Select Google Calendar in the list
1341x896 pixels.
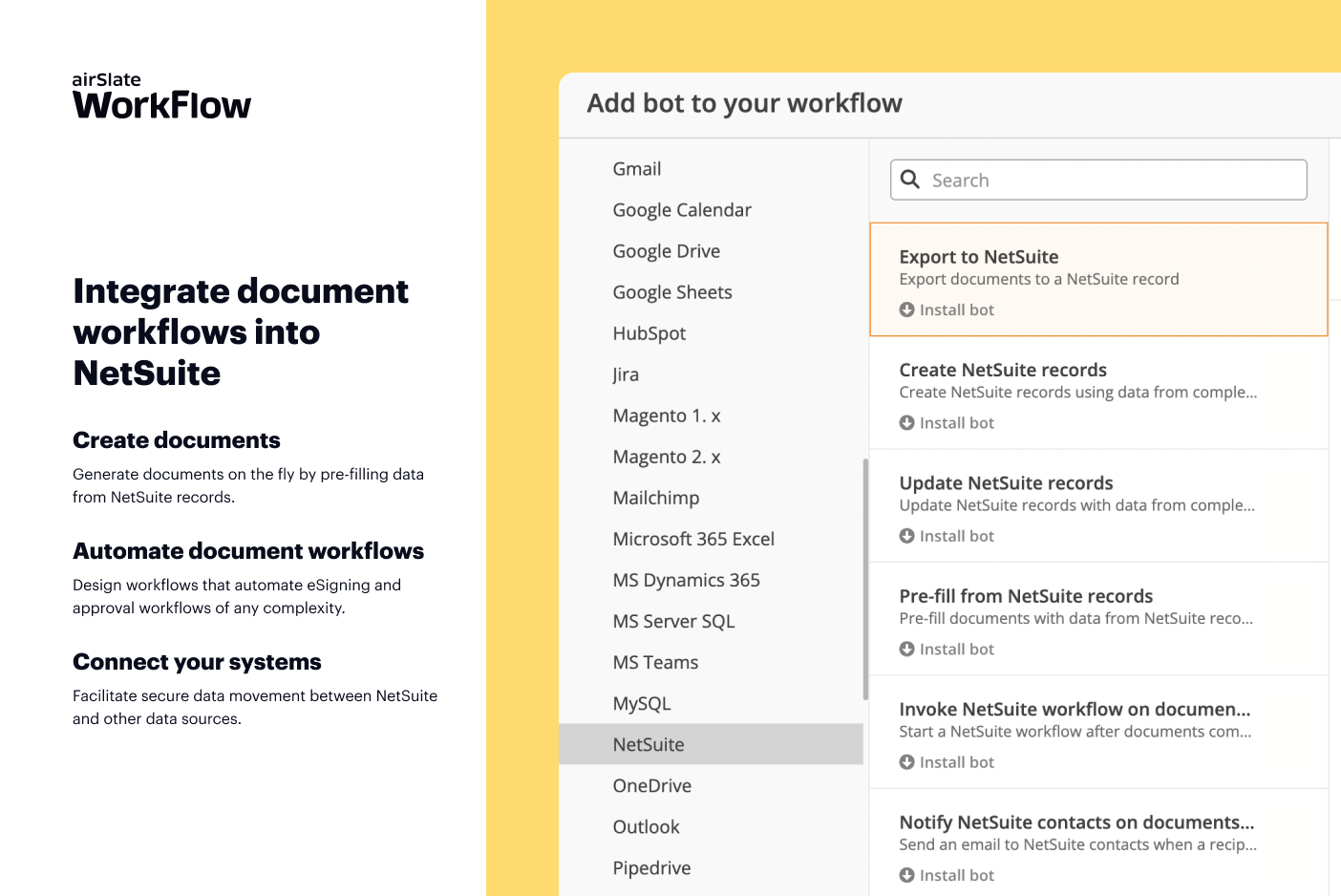tap(682, 210)
